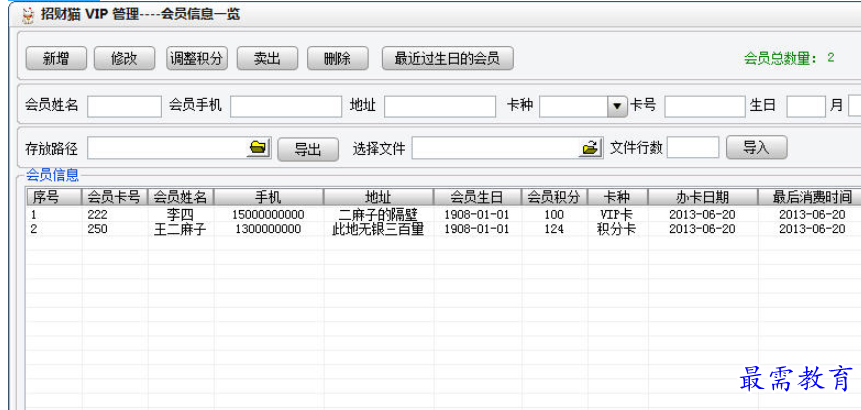The image size is (861, 410).
Task: Click card type VIP卡
Action: click(x=617, y=215)
